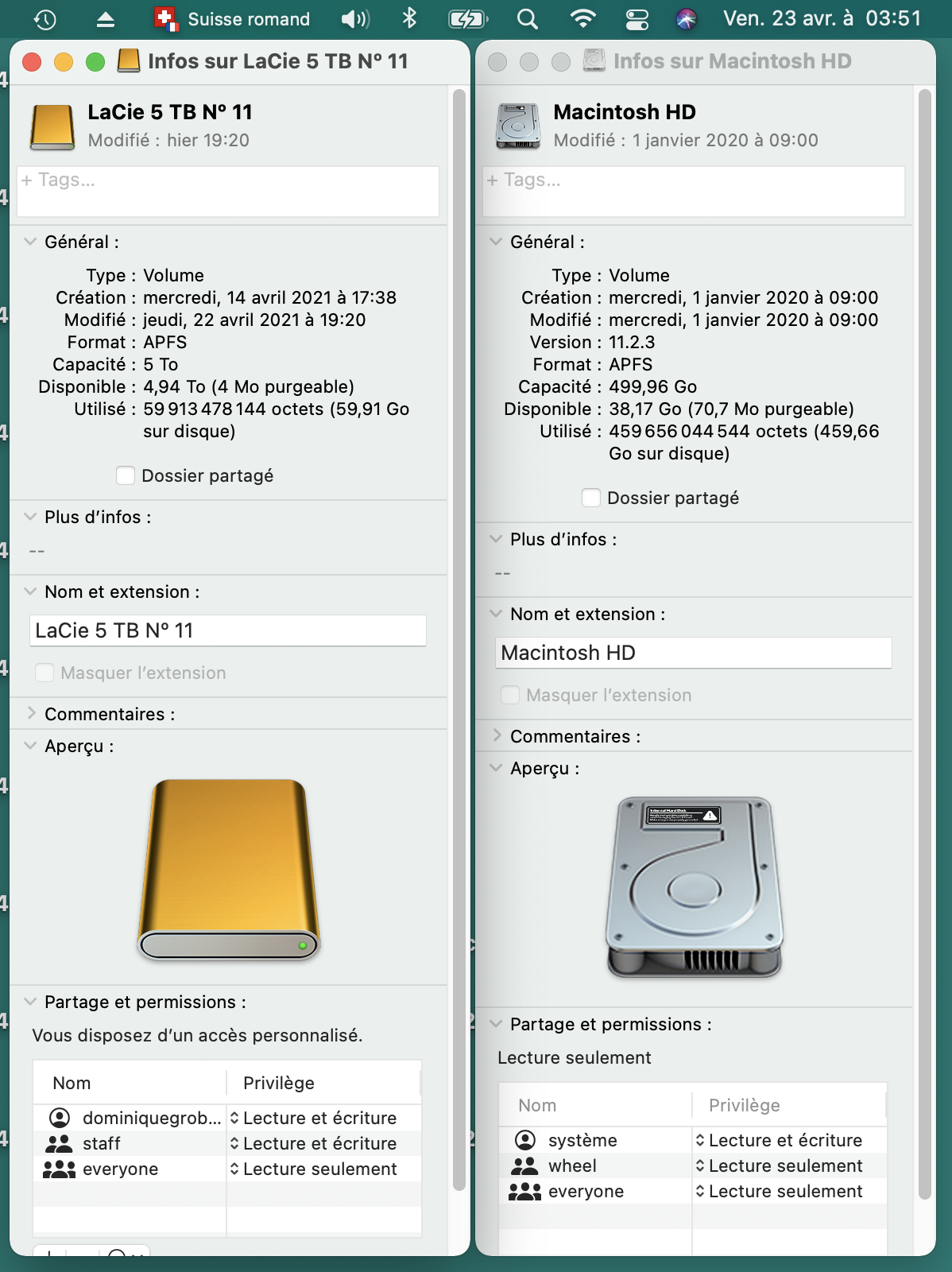Launch Siri from menu bar
This screenshot has width=952, height=1272.
[687, 19]
